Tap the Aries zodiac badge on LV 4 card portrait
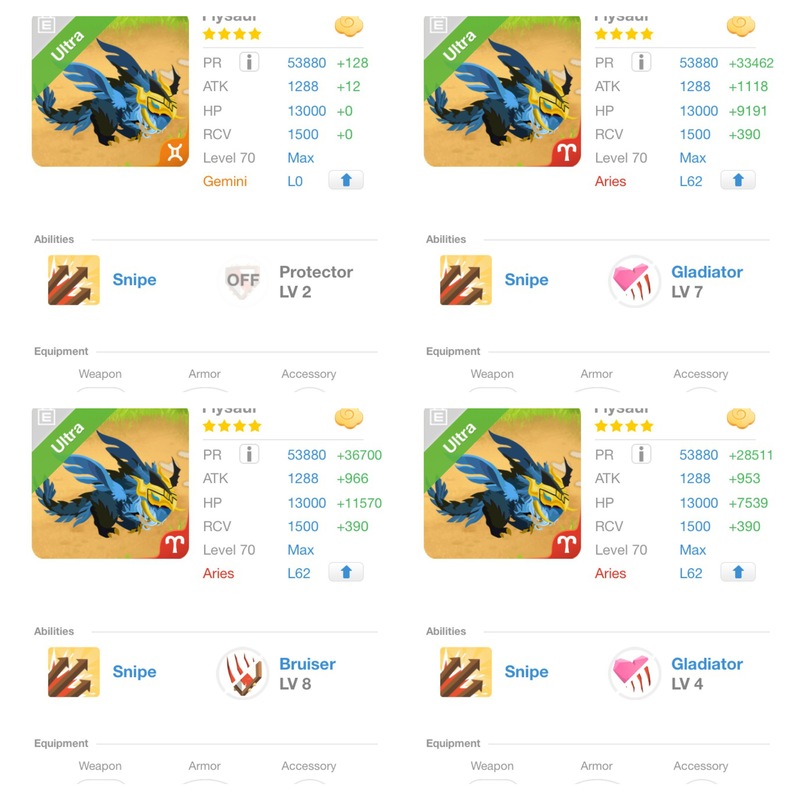The height and width of the screenshot is (800, 800). (566, 544)
